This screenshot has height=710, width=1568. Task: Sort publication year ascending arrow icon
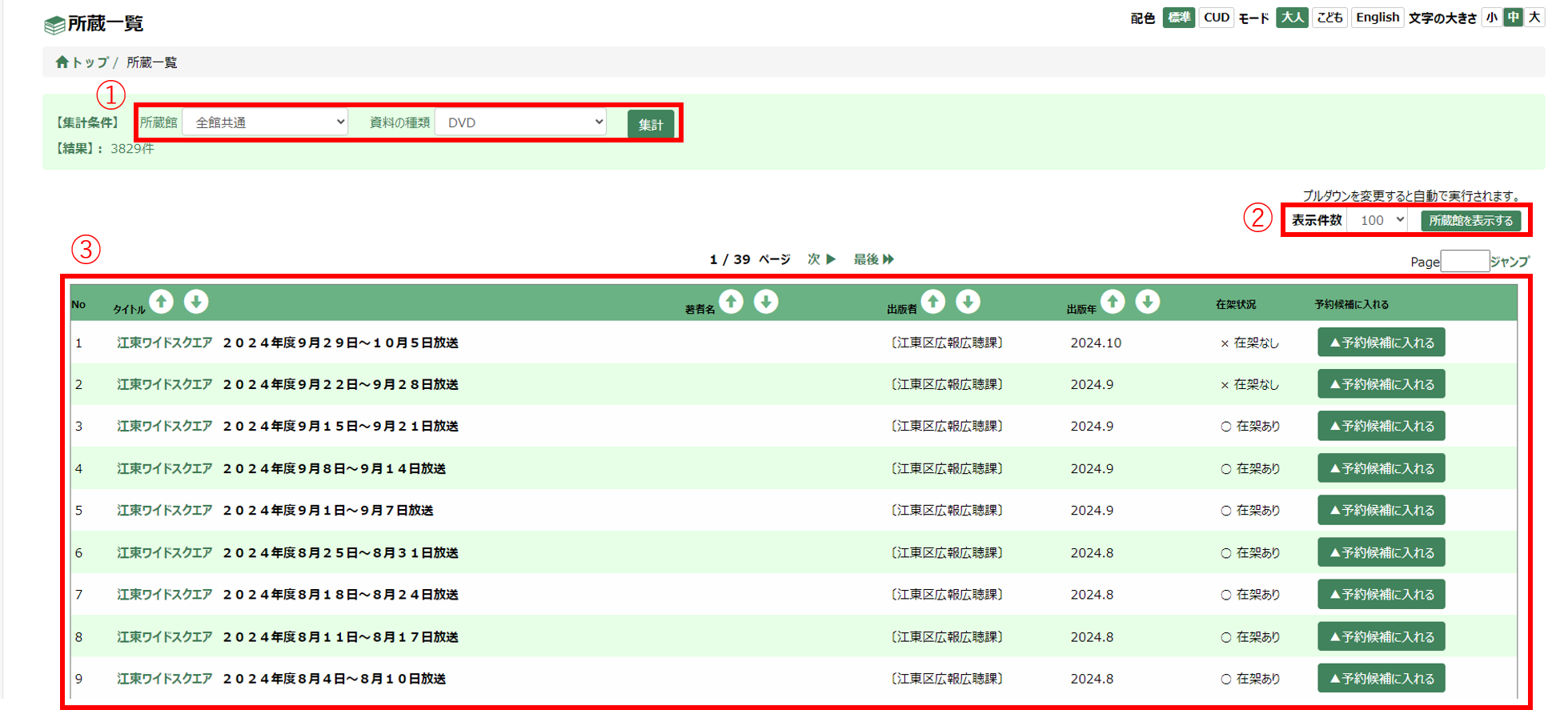tap(1113, 302)
